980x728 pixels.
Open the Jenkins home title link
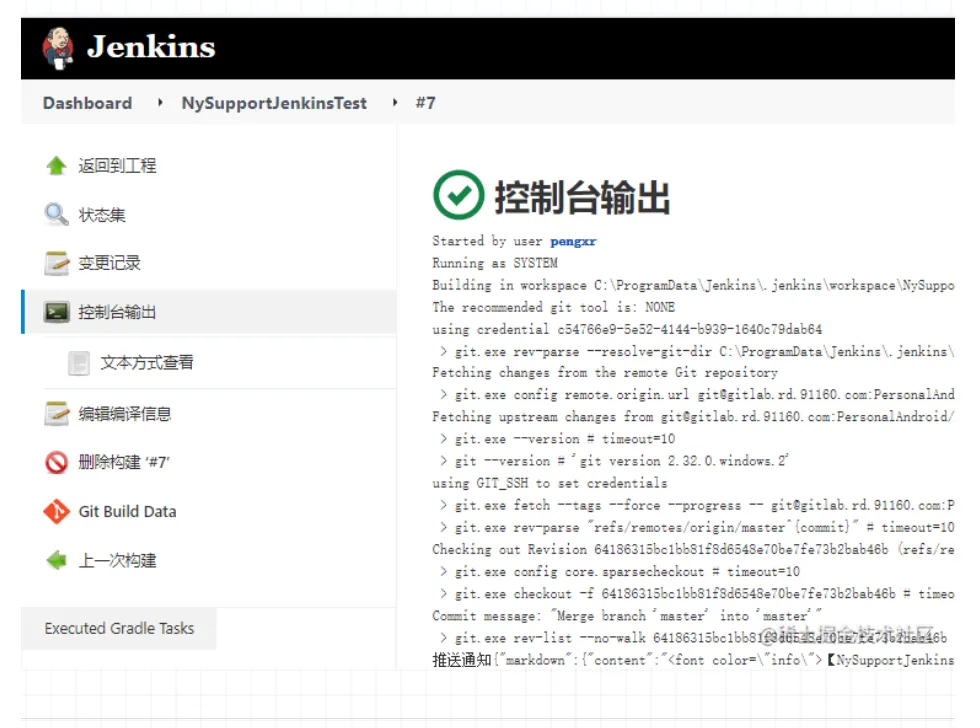point(151,47)
